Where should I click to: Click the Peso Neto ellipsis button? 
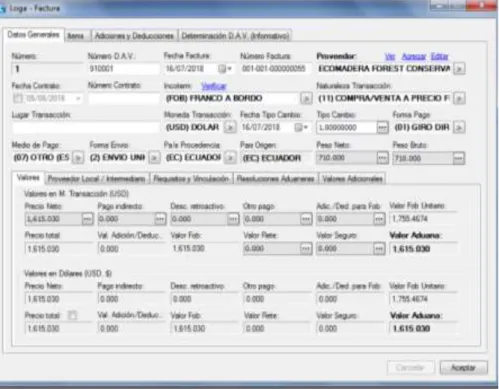[x=382, y=158]
